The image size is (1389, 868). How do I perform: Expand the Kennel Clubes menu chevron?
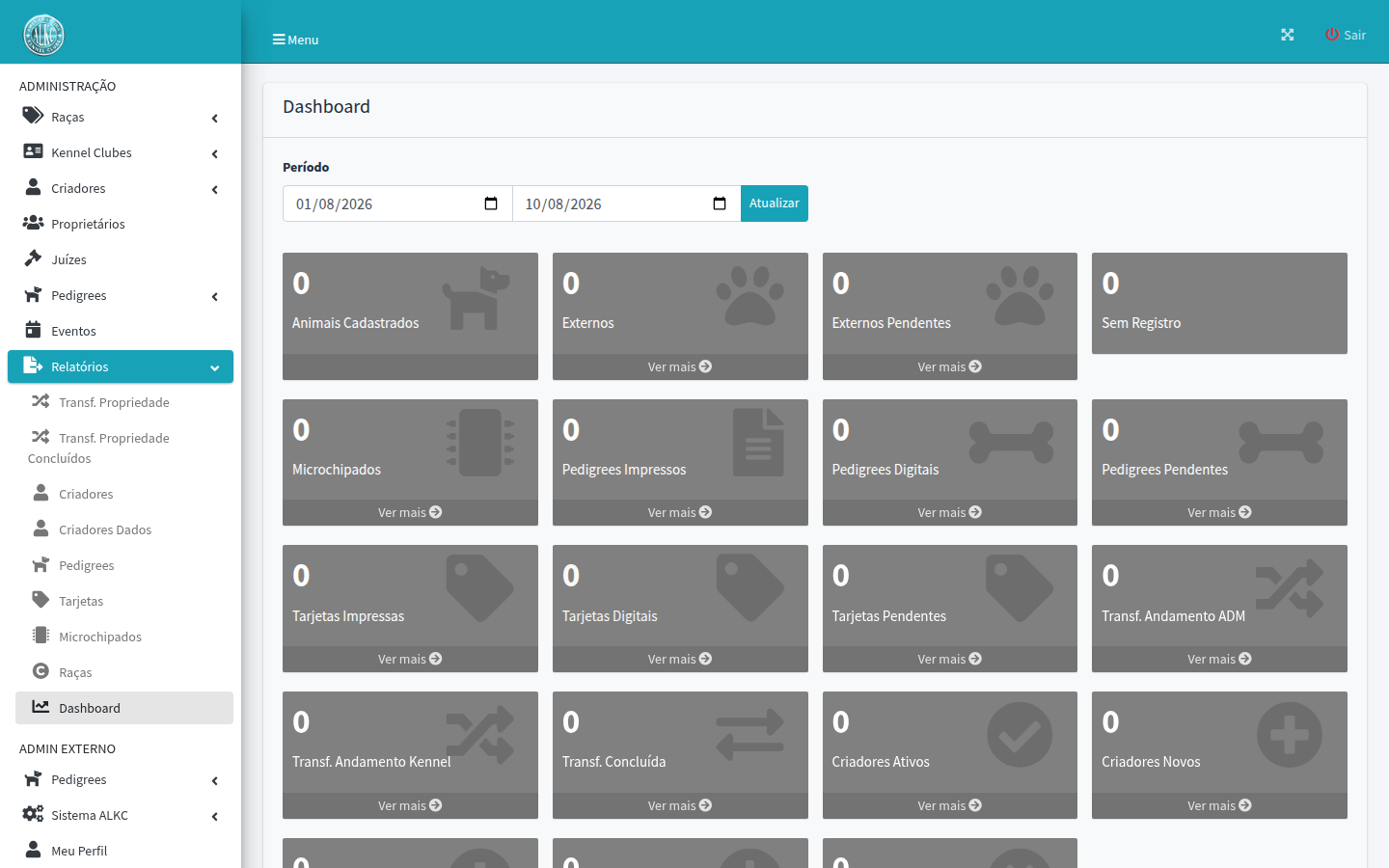coord(214,154)
